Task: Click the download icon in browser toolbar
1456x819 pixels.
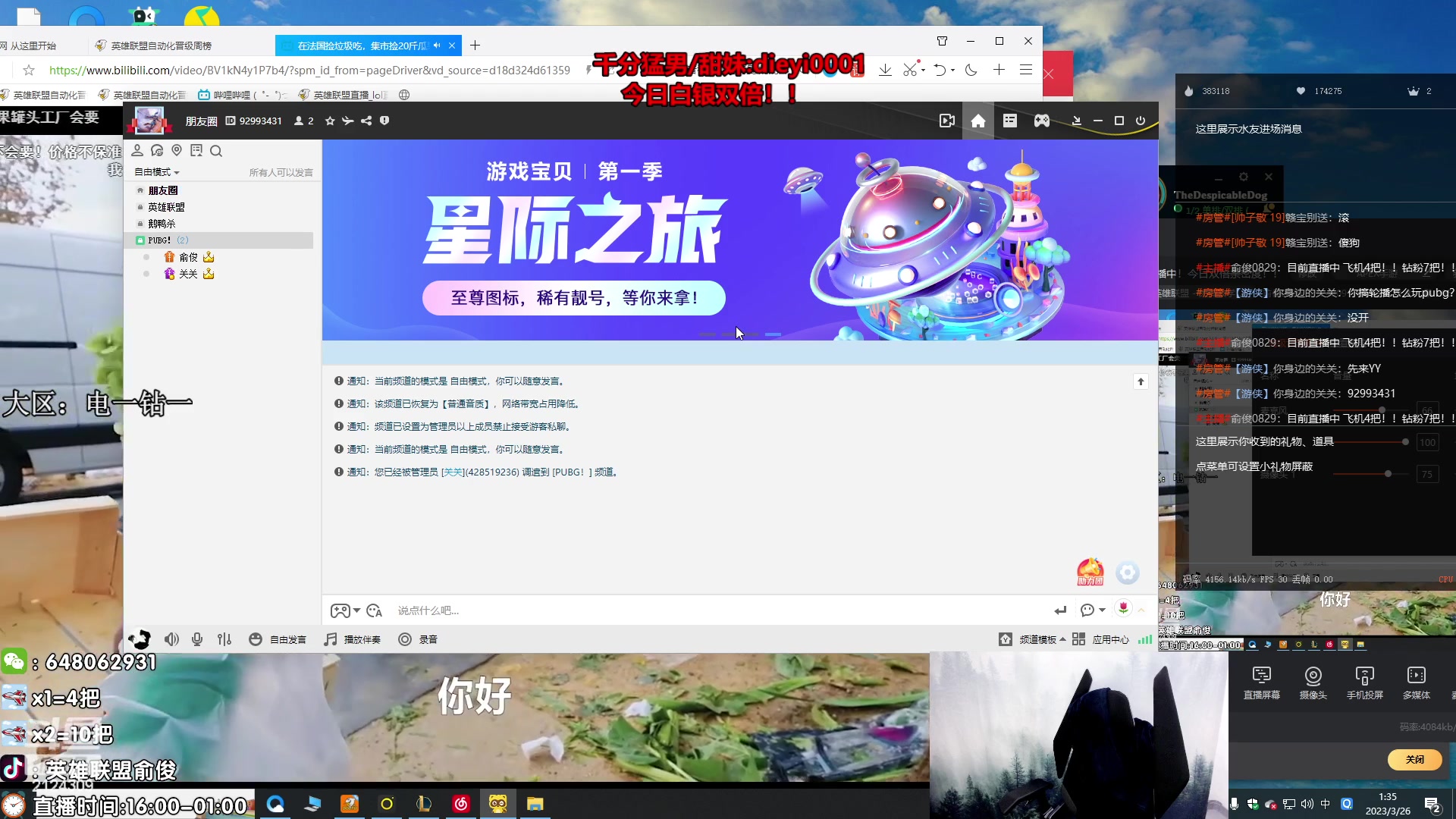Action: 885,70
